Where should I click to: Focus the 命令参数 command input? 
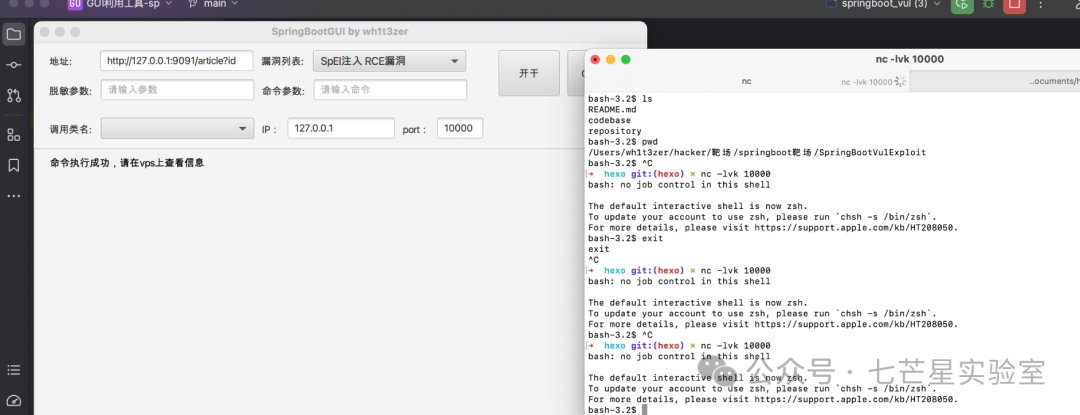click(391, 89)
